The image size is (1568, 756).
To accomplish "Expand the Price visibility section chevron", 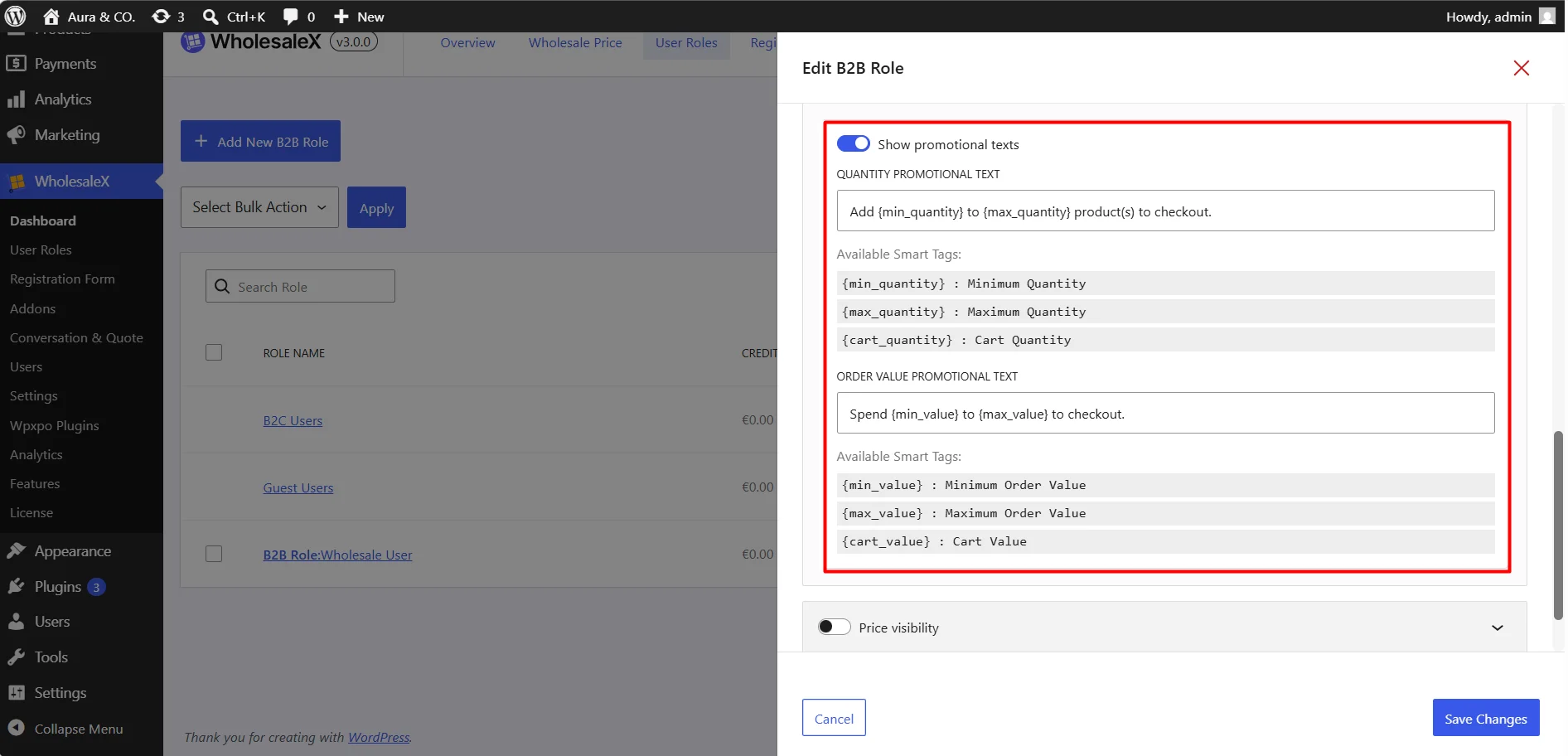I will click(1497, 628).
